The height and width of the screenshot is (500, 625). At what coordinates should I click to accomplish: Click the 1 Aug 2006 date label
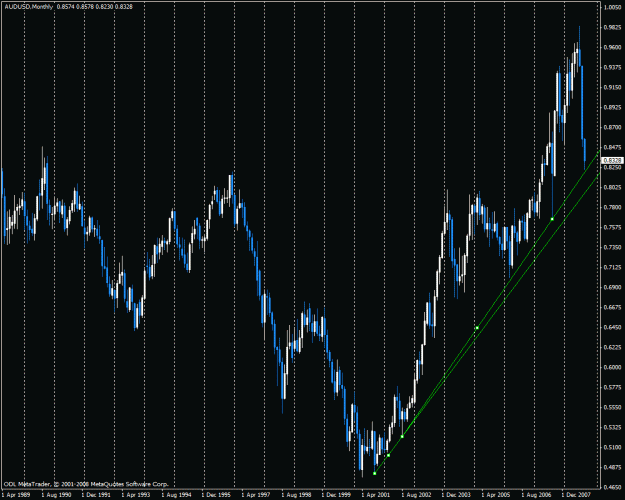[537, 495]
